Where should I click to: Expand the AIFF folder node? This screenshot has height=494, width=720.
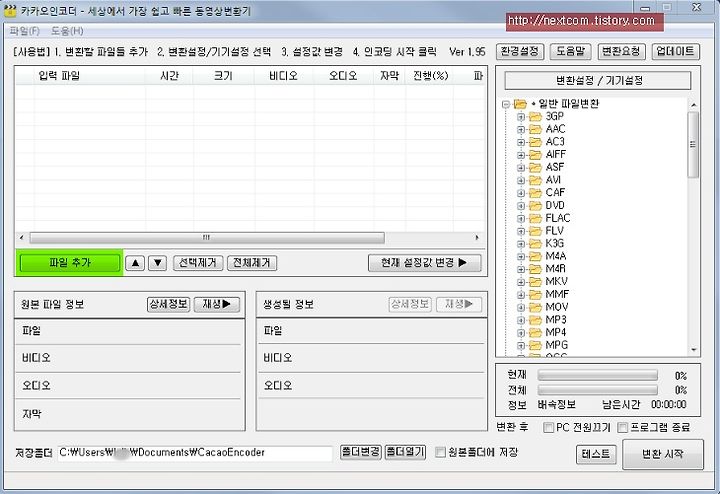click(x=521, y=155)
